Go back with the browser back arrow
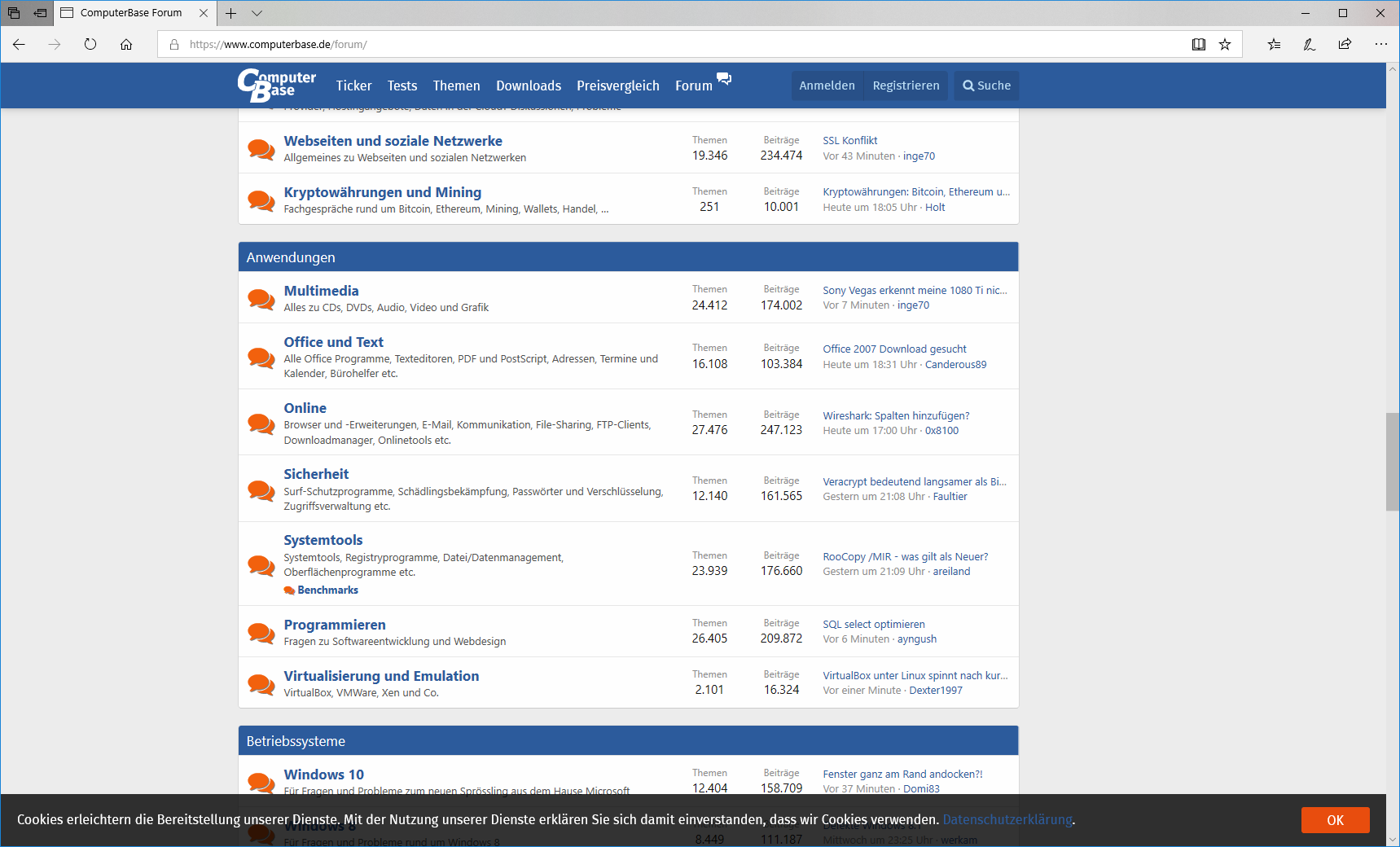Image resolution: width=1400 pixels, height=847 pixels. 19,44
